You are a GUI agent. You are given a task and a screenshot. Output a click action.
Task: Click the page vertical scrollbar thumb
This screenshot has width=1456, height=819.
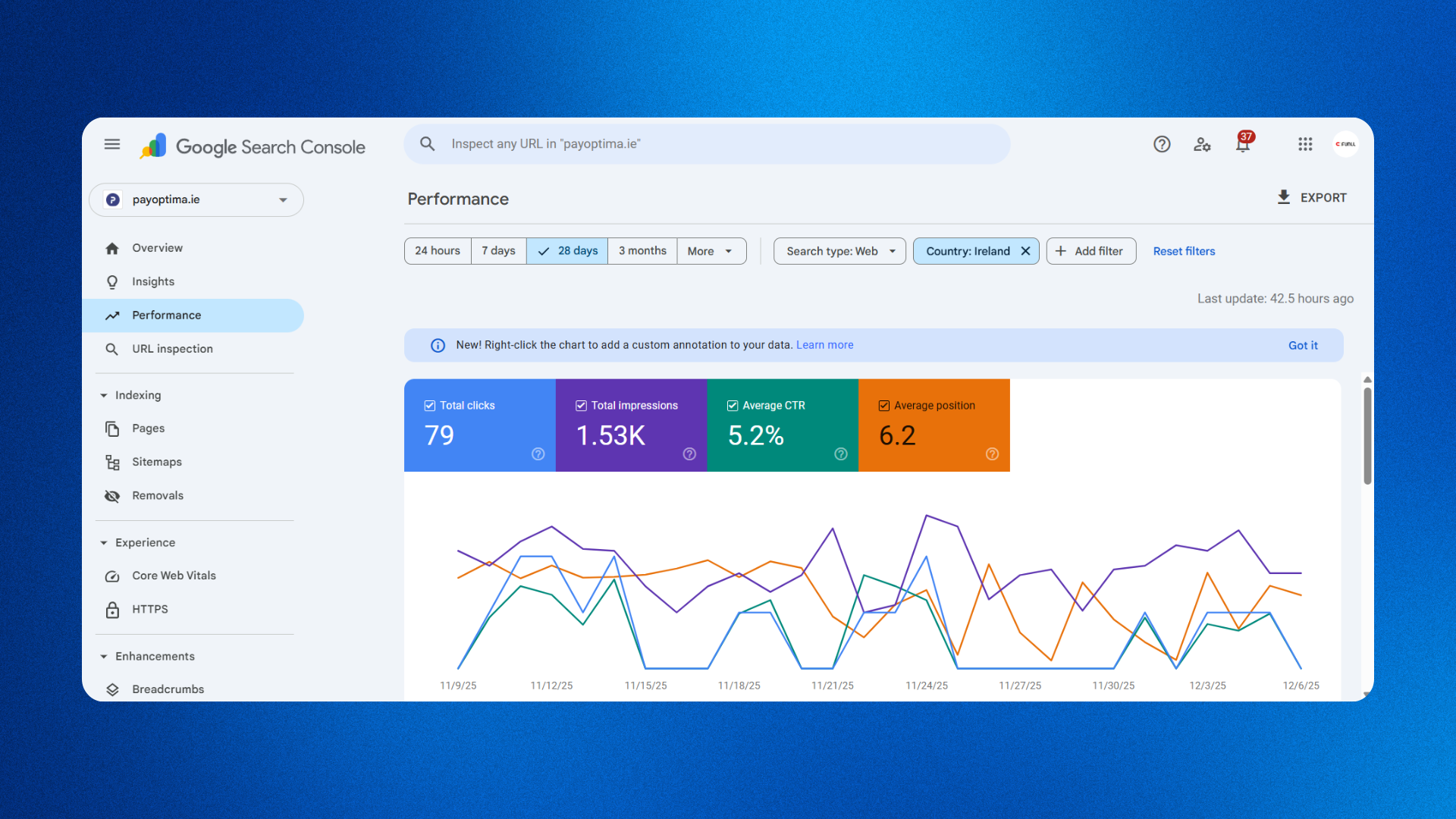[x=1367, y=436]
